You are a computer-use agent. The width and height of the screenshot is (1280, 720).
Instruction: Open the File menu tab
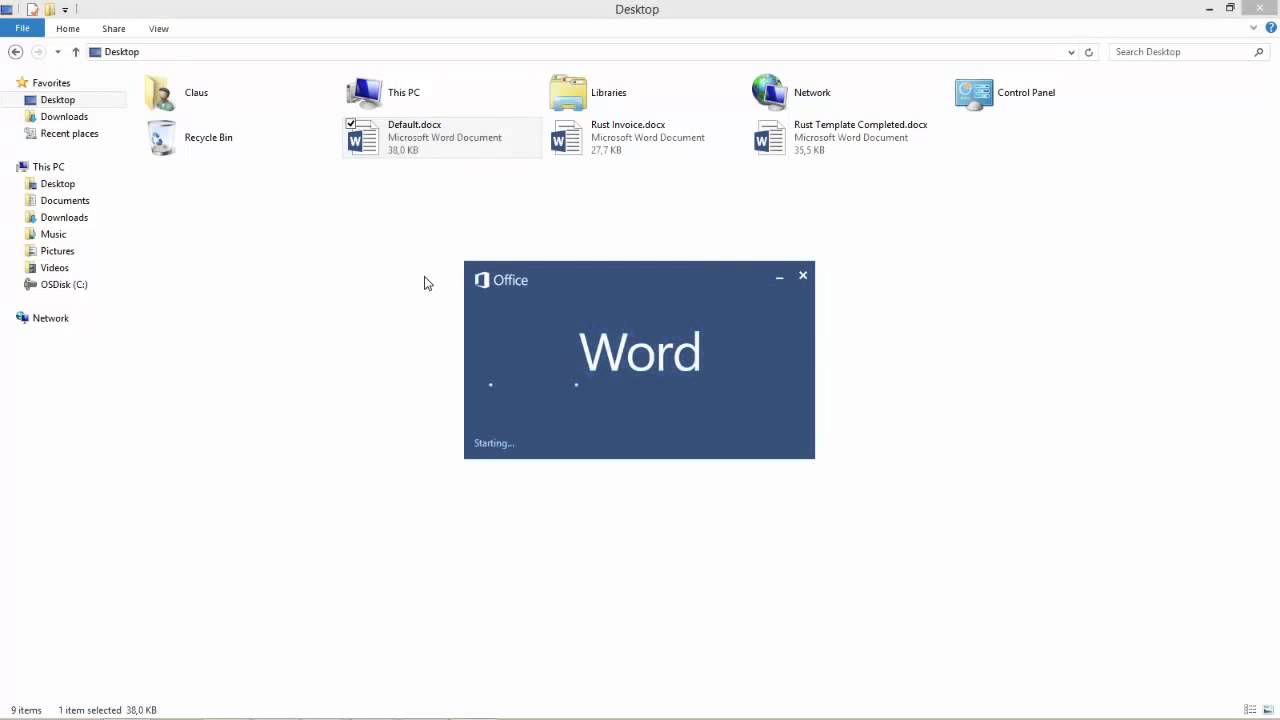tap(22, 28)
